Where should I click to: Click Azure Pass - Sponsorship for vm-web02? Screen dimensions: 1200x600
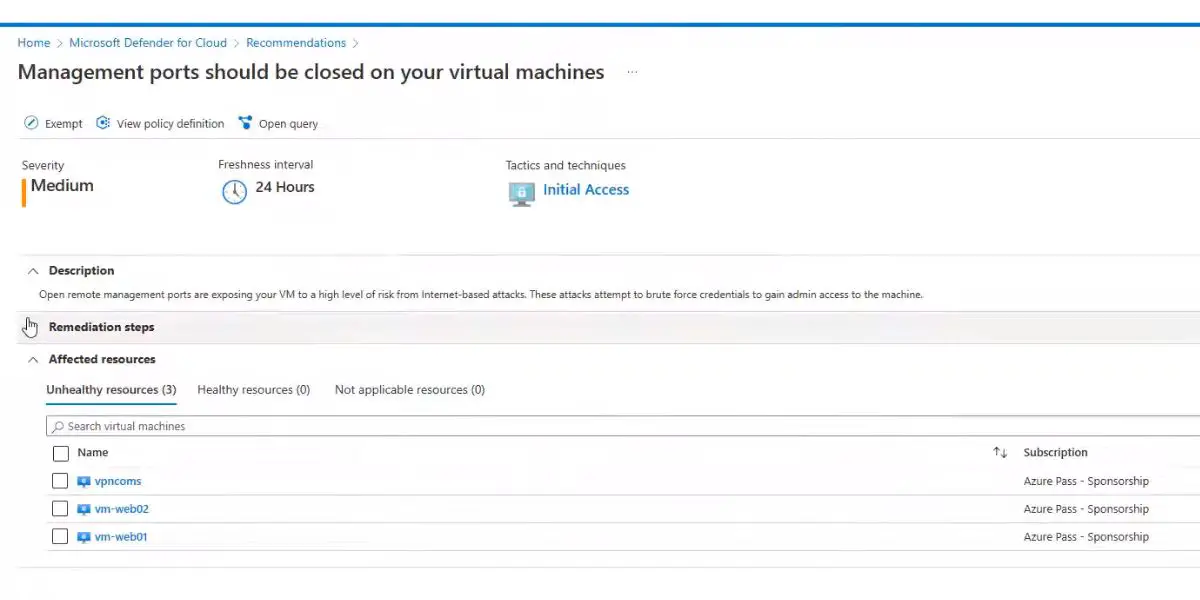pyautogui.click(x=1086, y=509)
